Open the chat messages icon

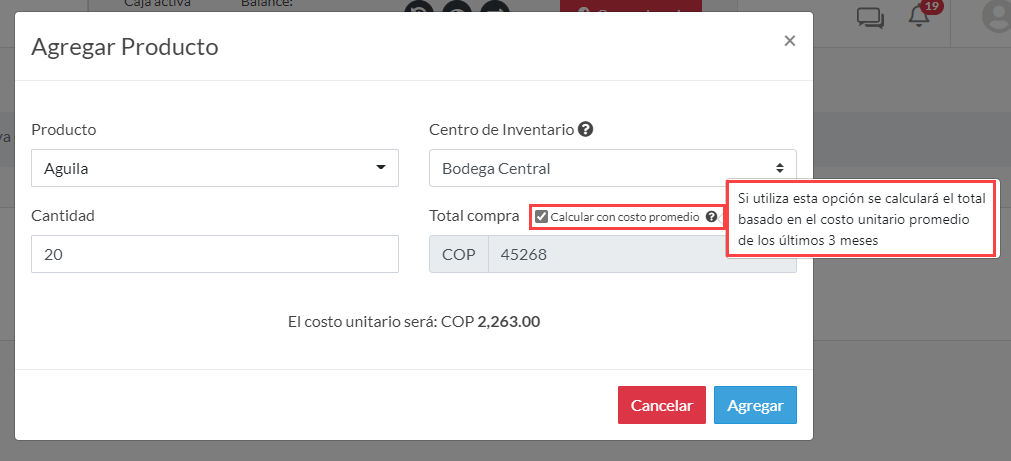point(870,17)
